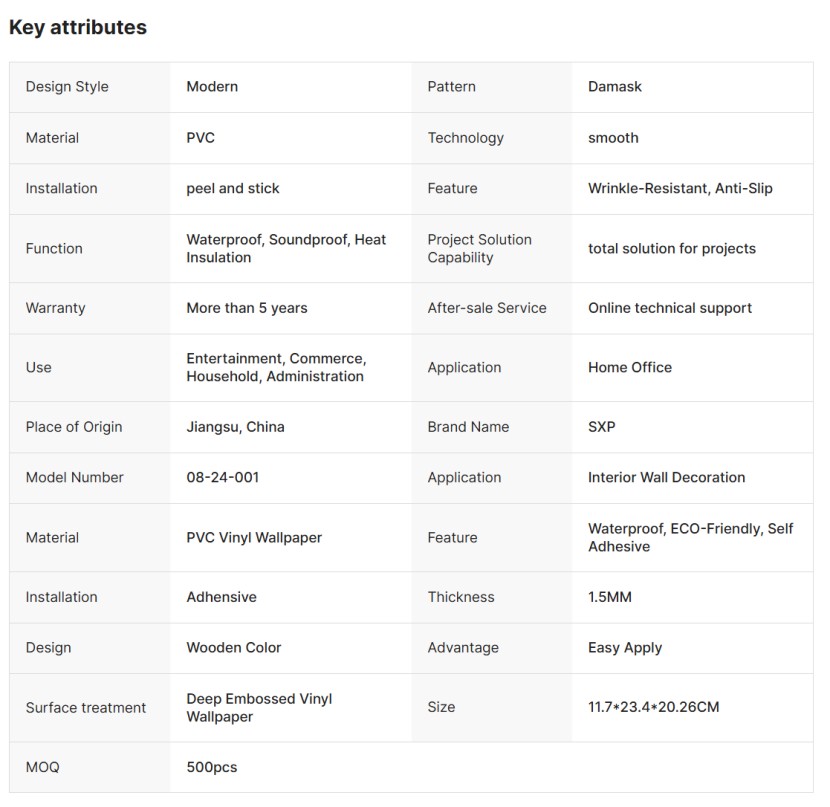830x807 pixels.
Task: Click the PVC Vinyl Wallpaper value
Action: 254,537
